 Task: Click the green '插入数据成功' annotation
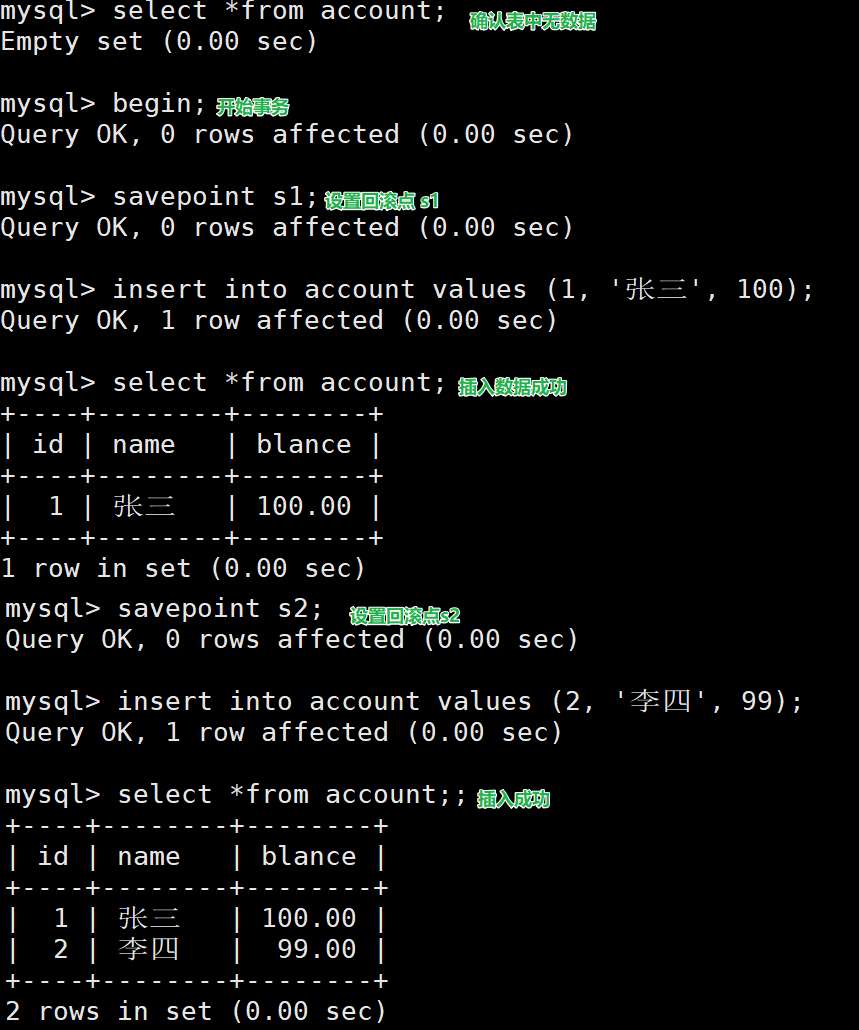pos(512,387)
